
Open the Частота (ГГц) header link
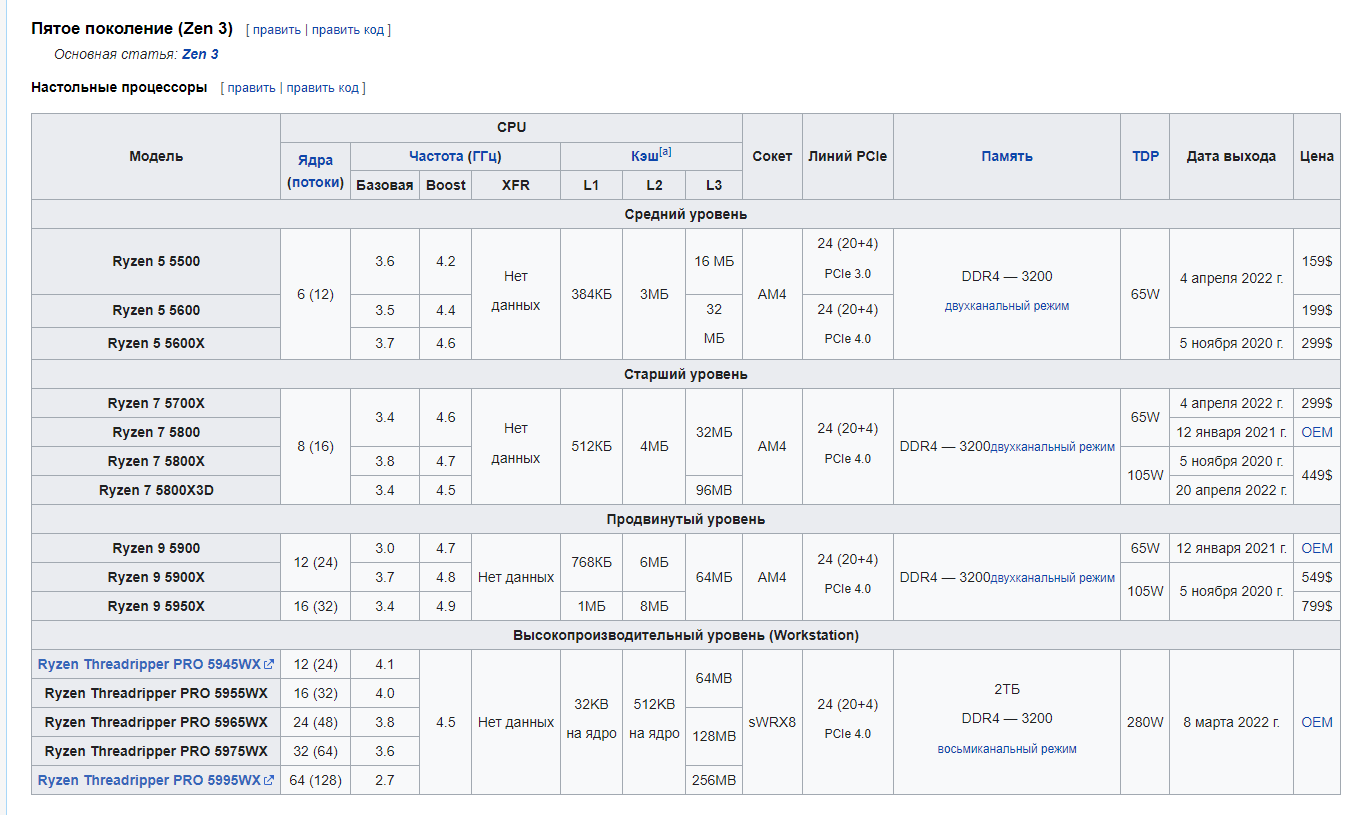click(x=455, y=156)
